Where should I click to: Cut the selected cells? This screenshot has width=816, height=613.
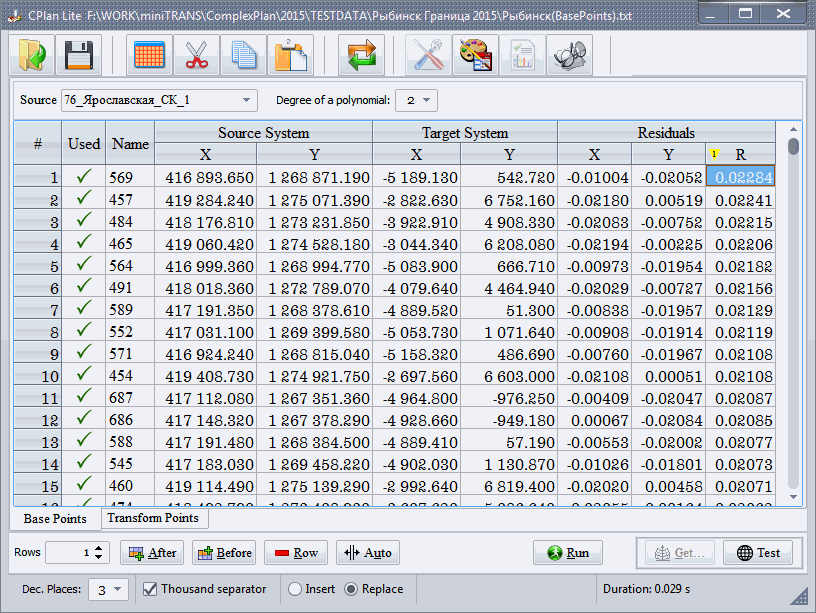tap(196, 56)
